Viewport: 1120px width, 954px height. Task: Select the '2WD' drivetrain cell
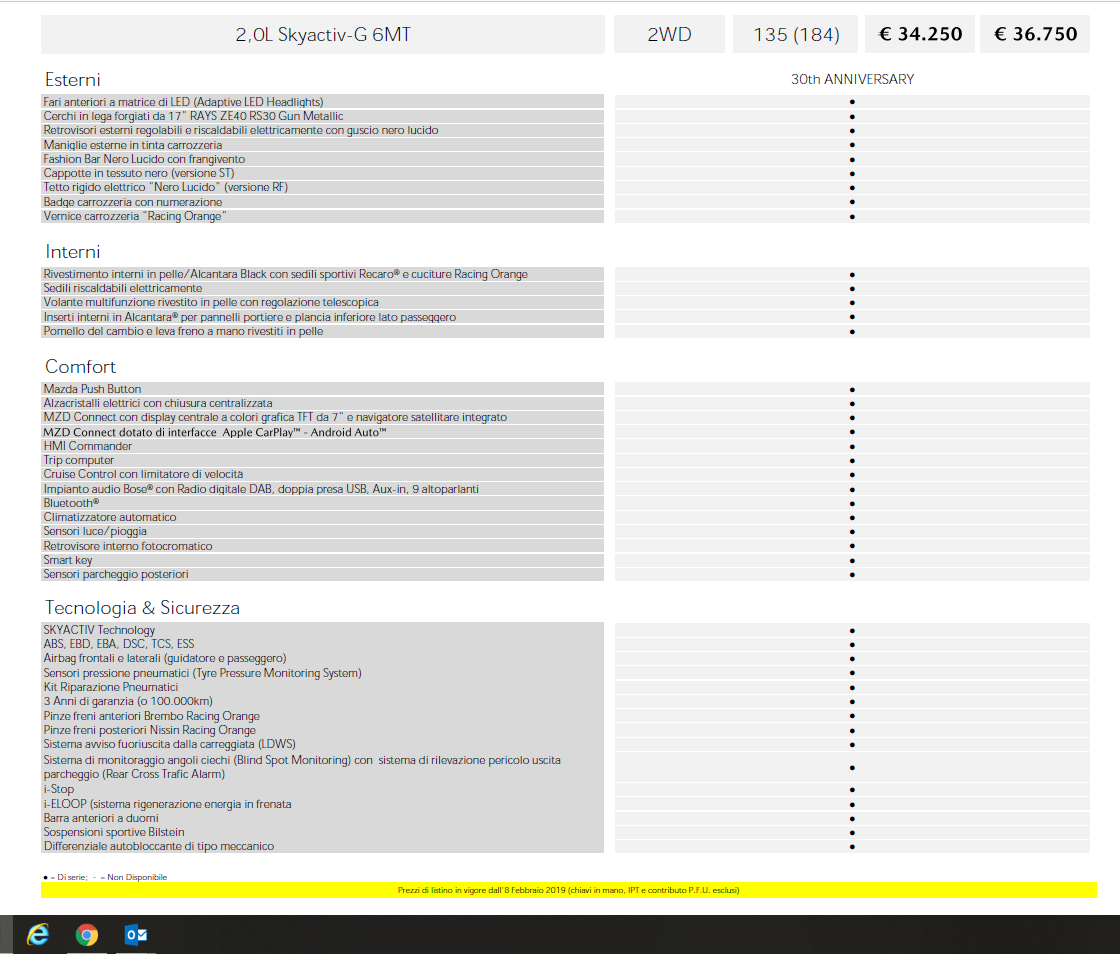tap(669, 34)
